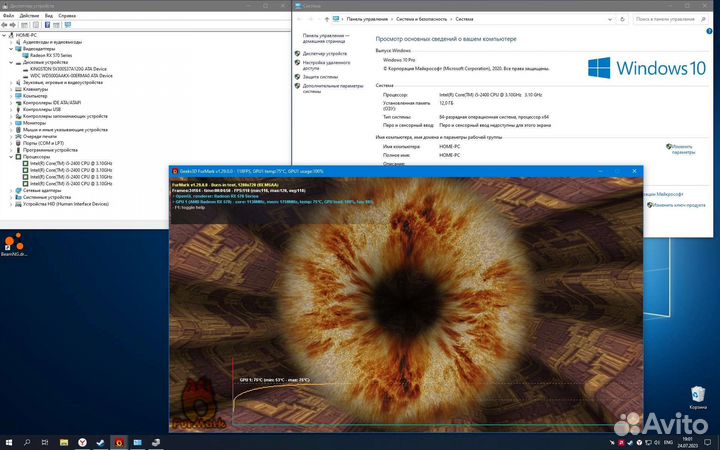720x450 pixels.
Task: Click Radeon RX 570 Series display adapter icon
Action: pyautogui.click(x=26, y=55)
